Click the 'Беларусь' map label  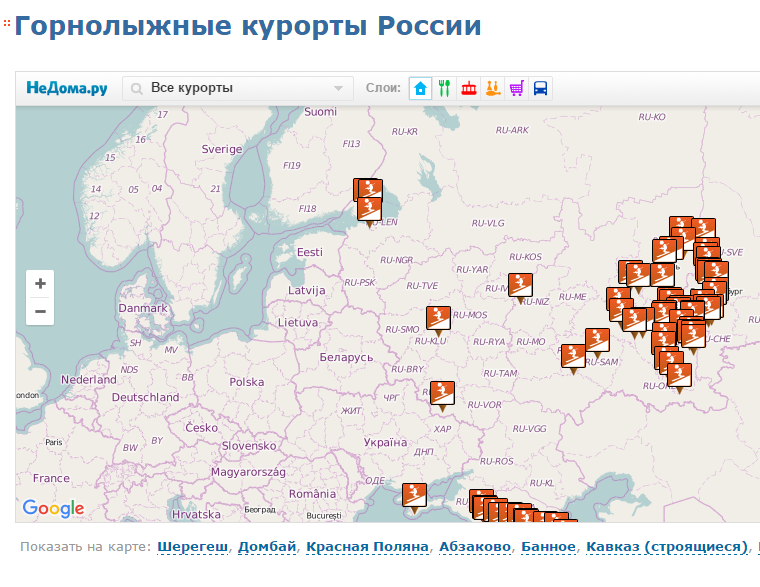[346, 358]
